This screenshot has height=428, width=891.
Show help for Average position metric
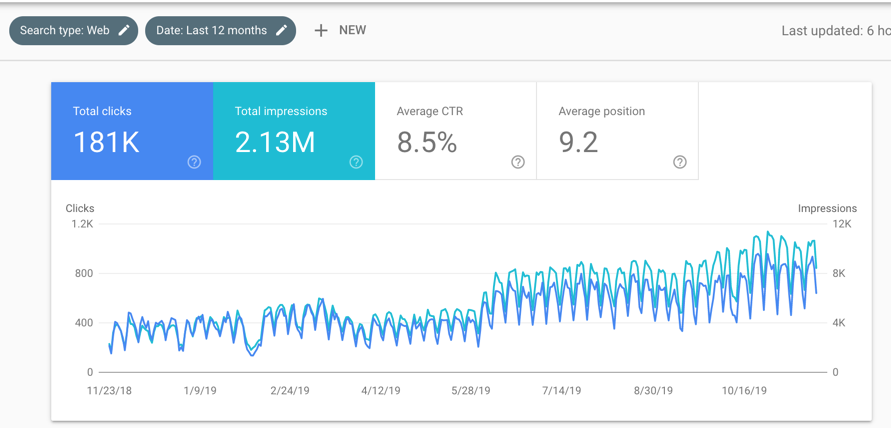tap(680, 162)
